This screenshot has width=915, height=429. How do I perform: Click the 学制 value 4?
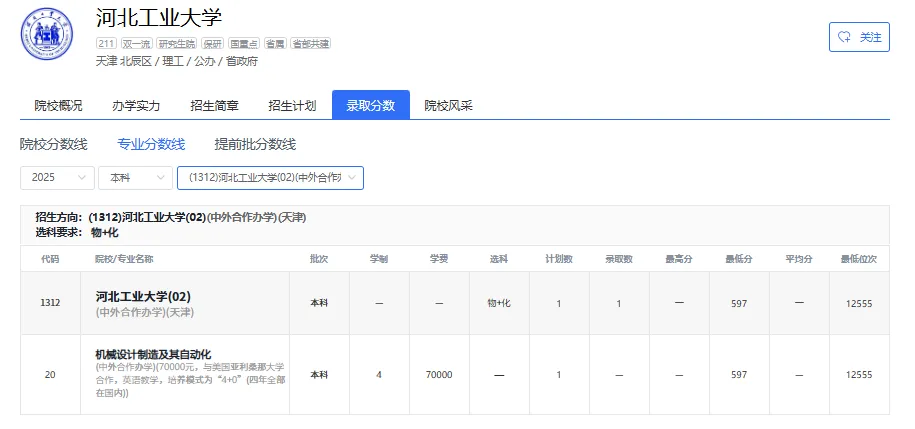(379, 375)
